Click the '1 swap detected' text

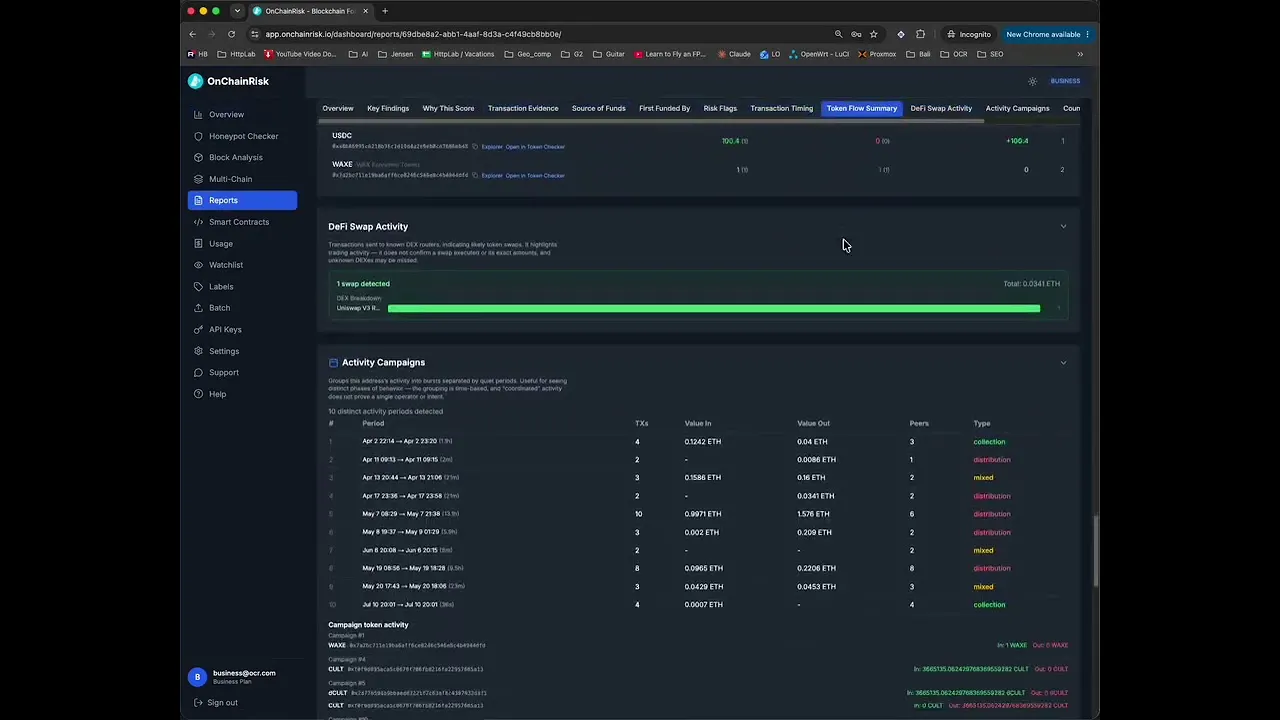click(x=363, y=284)
